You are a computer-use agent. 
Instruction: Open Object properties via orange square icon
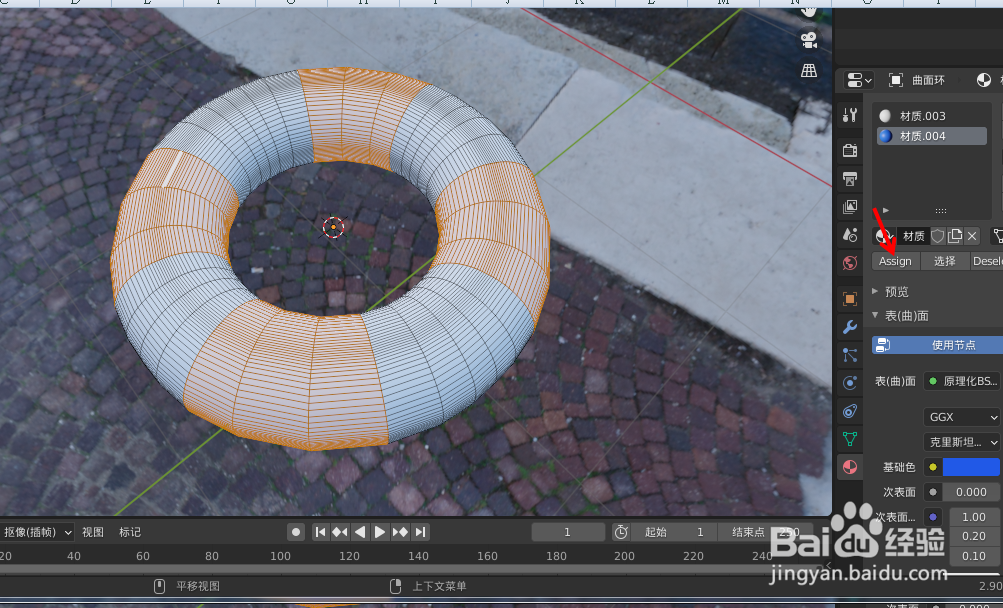point(849,298)
